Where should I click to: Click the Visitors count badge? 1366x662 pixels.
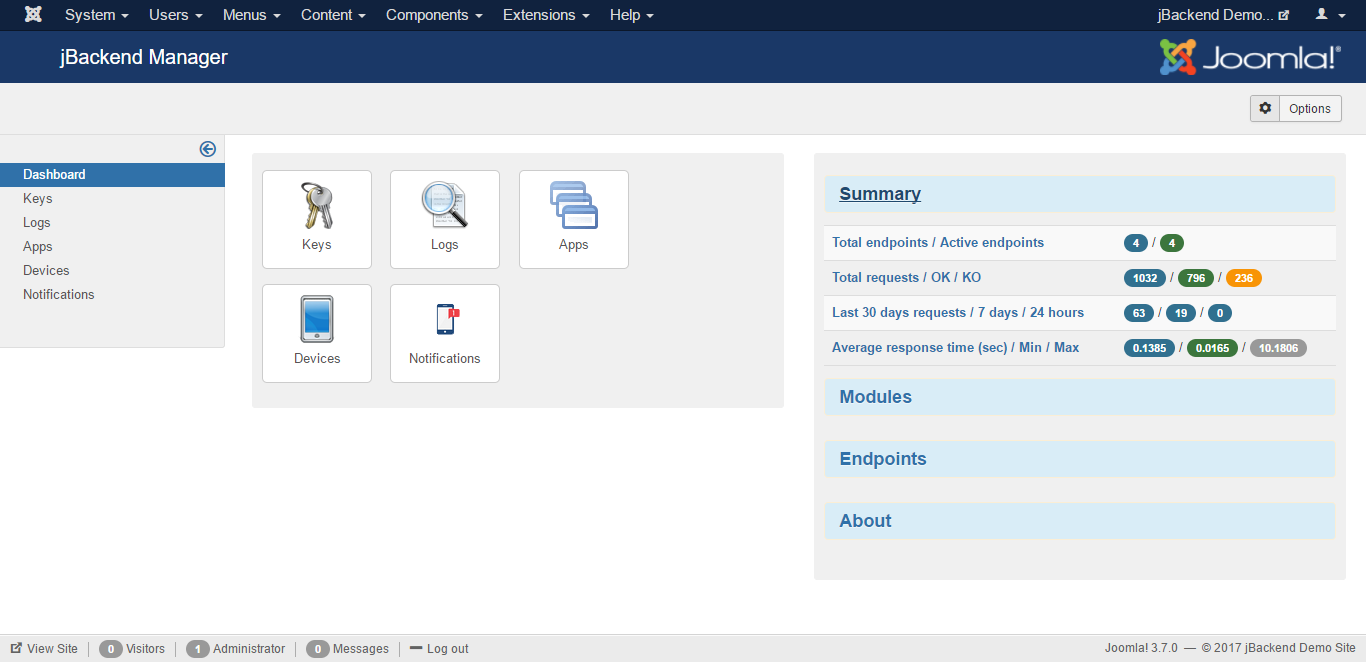111,649
